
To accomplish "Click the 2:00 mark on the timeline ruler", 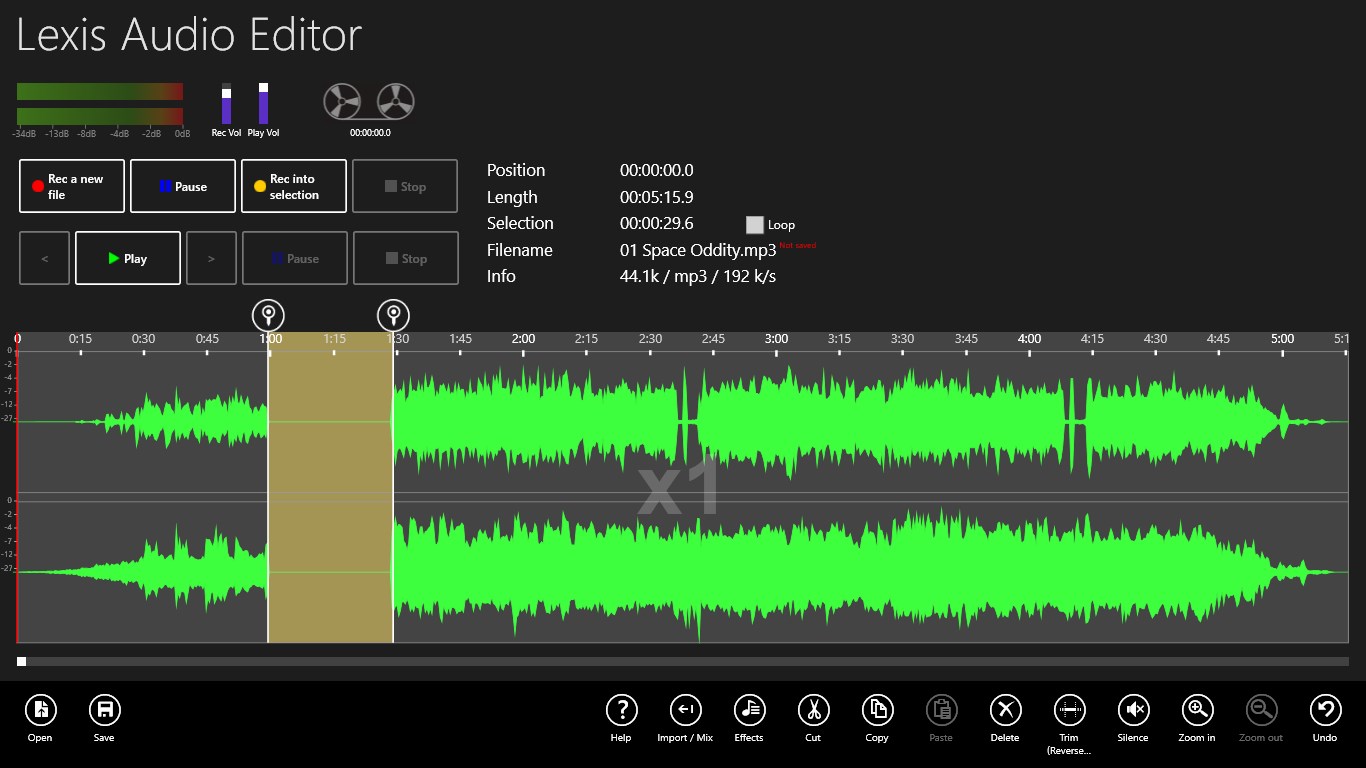I will pos(523,339).
